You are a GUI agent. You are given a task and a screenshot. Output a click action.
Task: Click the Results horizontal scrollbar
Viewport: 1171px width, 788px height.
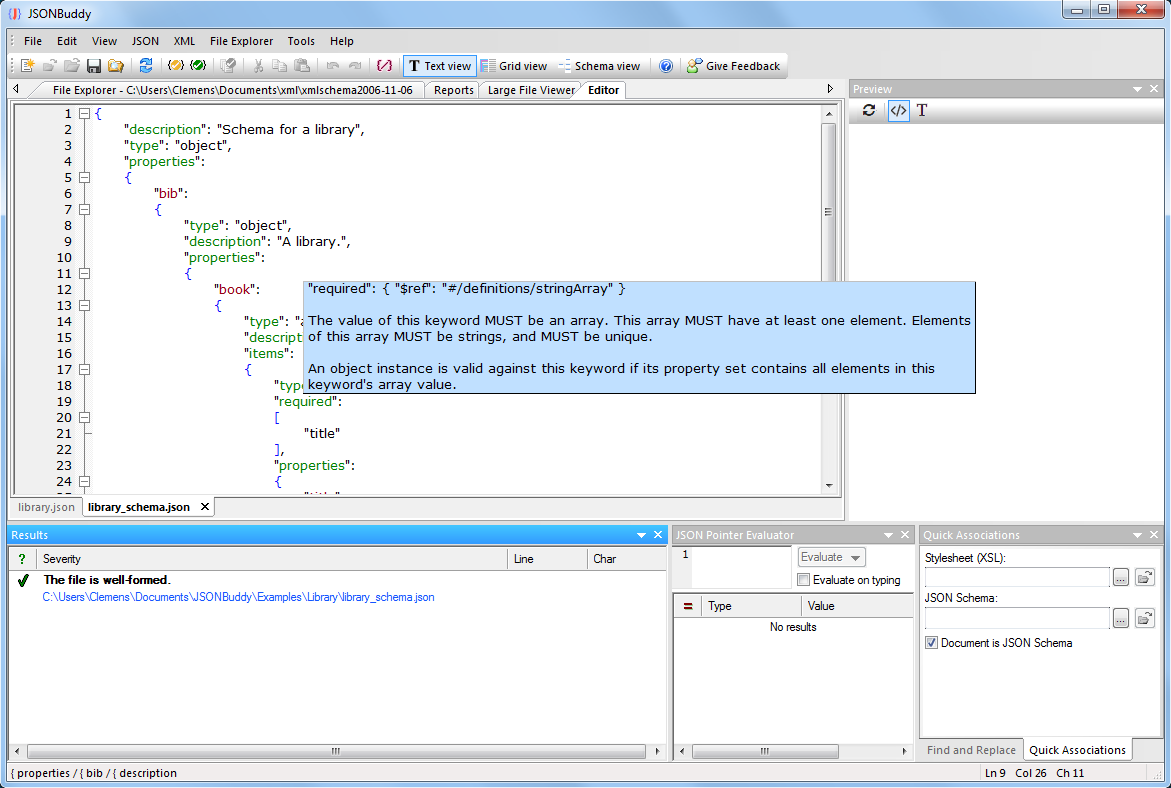(x=336, y=751)
